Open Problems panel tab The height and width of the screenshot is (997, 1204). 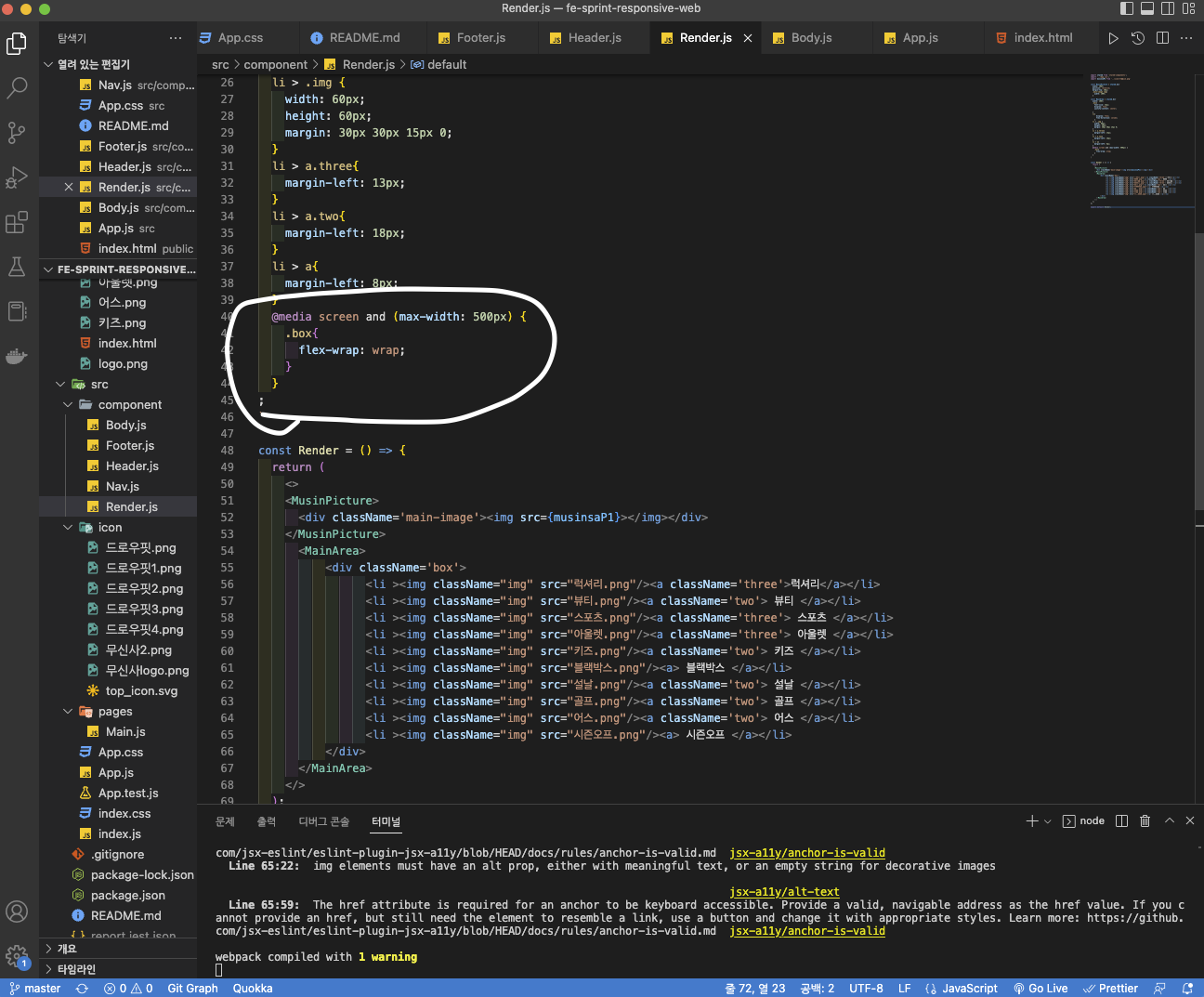point(225,821)
